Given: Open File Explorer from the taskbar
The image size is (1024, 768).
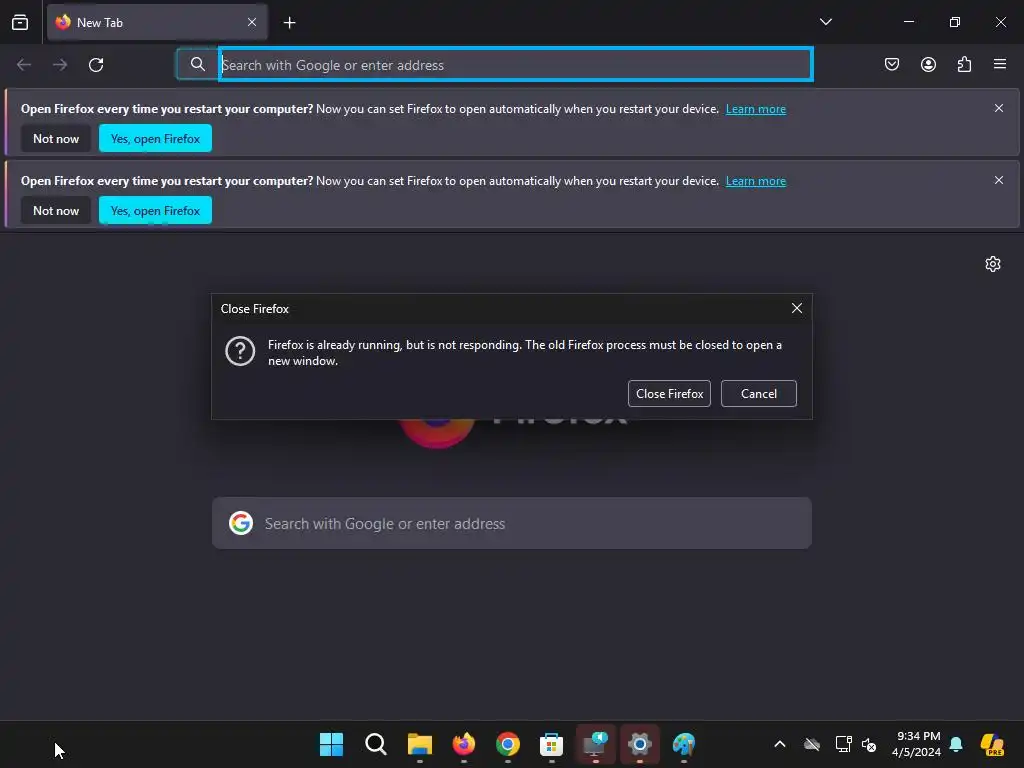Looking at the screenshot, I should tap(420, 744).
